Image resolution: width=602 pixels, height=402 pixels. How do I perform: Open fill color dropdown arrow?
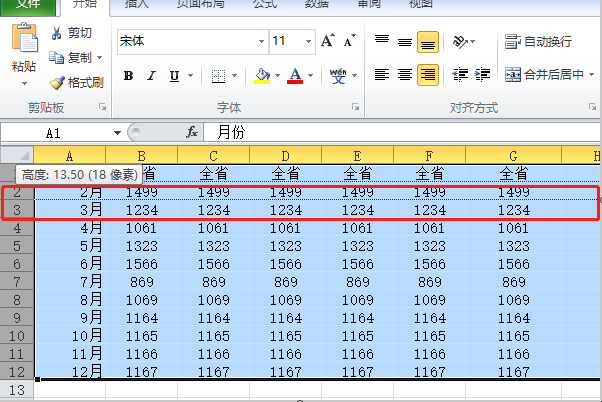pyautogui.click(x=277, y=76)
